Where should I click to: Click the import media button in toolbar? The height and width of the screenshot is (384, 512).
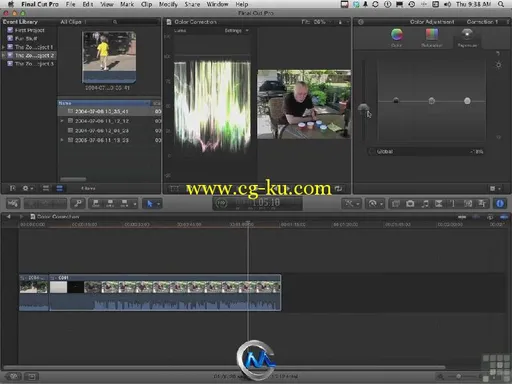(x=12, y=203)
